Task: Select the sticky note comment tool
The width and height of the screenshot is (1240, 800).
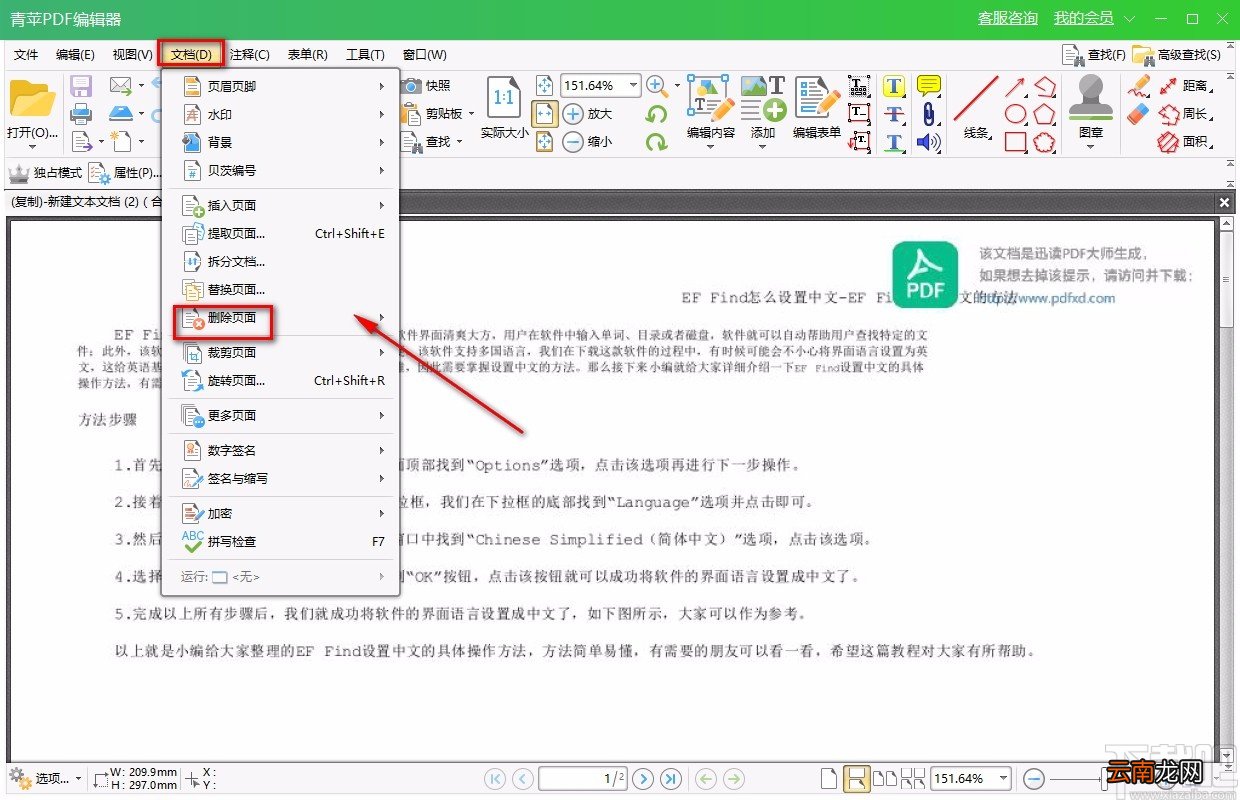Action: coord(929,86)
